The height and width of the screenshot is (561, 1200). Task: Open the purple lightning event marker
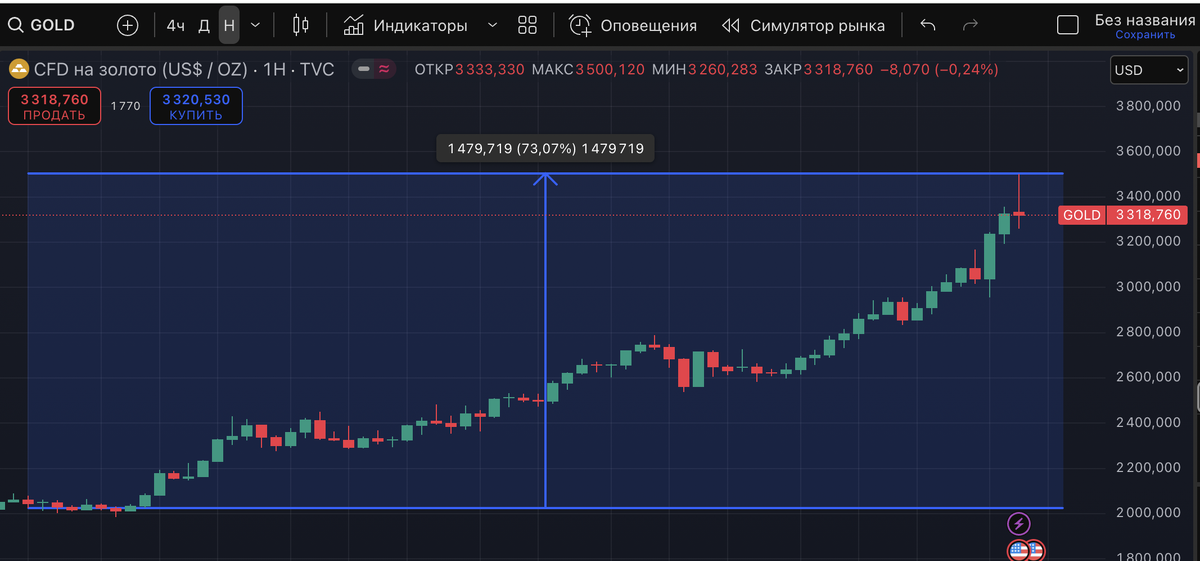(1018, 523)
